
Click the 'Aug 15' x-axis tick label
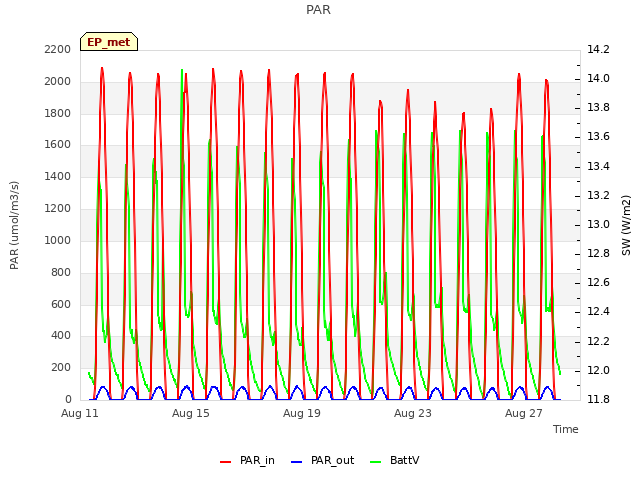tap(191, 413)
